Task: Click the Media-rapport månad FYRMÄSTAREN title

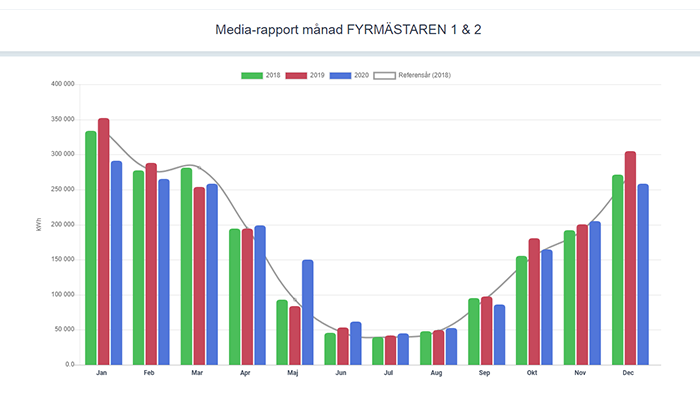Action: coord(349,30)
